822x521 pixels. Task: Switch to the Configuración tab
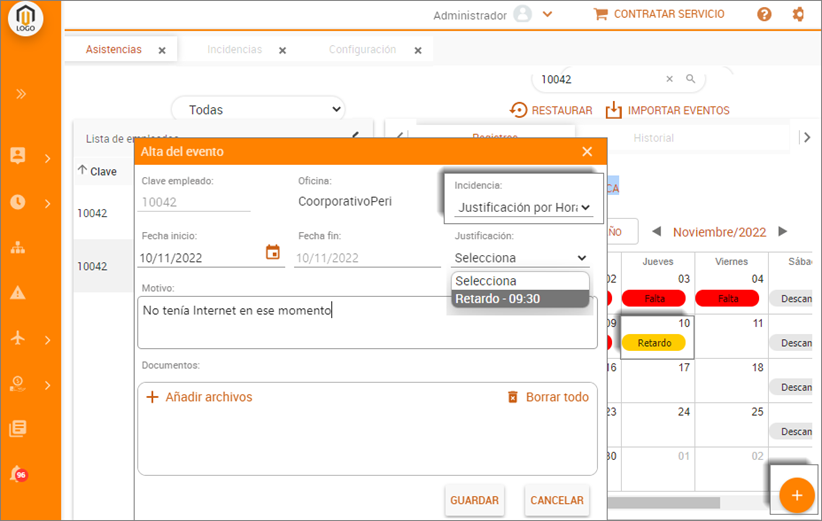click(x=362, y=49)
